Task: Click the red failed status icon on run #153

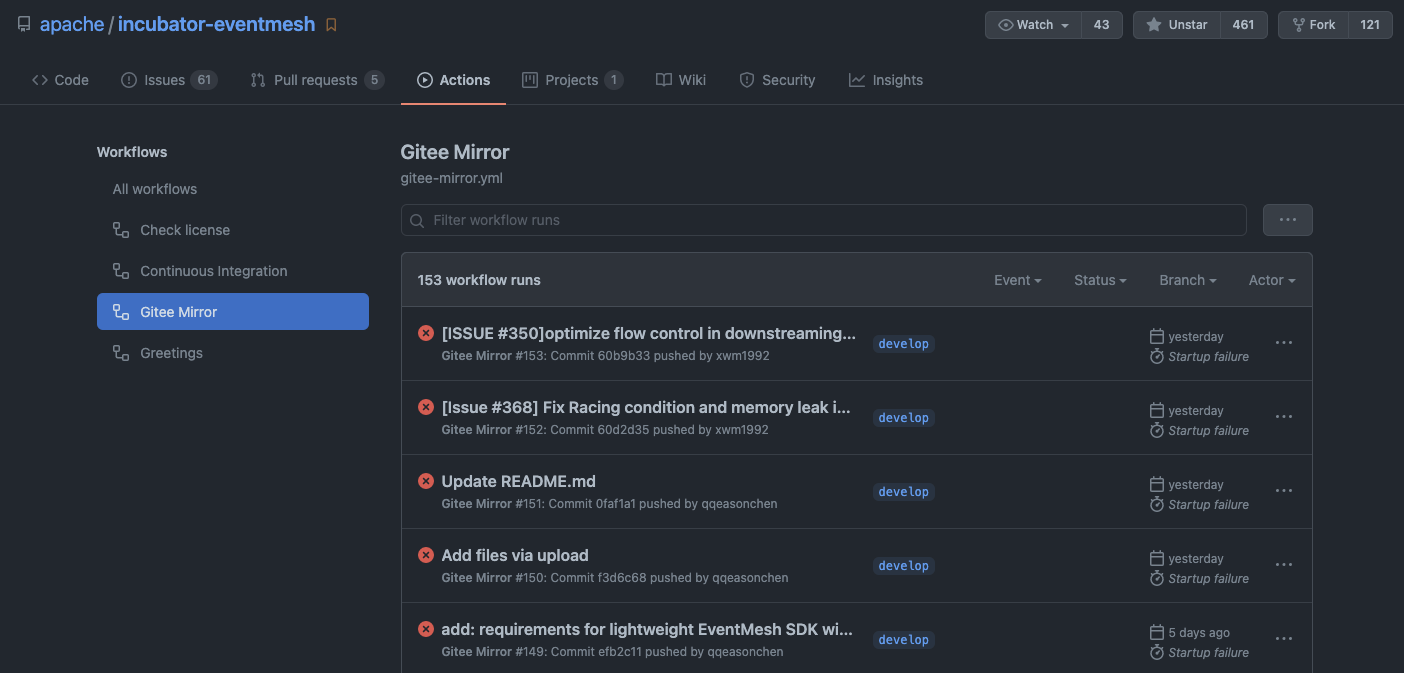Action: 426,333
